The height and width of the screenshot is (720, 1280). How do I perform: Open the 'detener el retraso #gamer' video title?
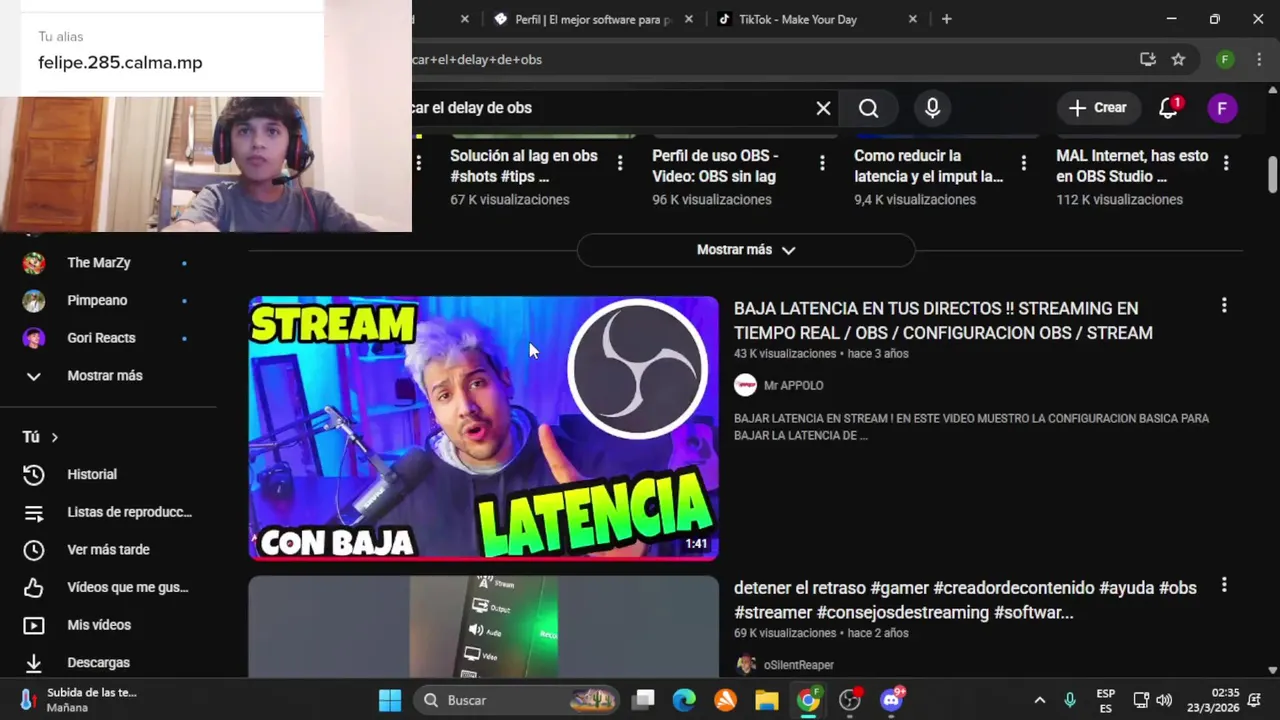(x=965, y=600)
